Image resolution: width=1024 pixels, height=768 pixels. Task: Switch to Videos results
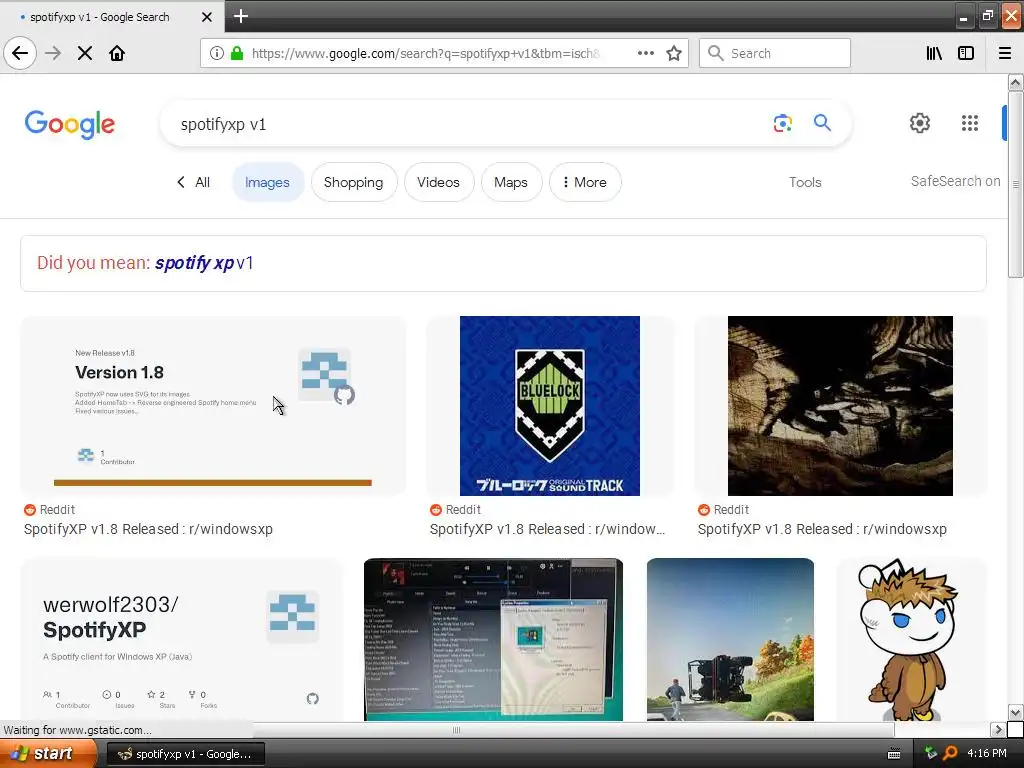coord(438,182)
